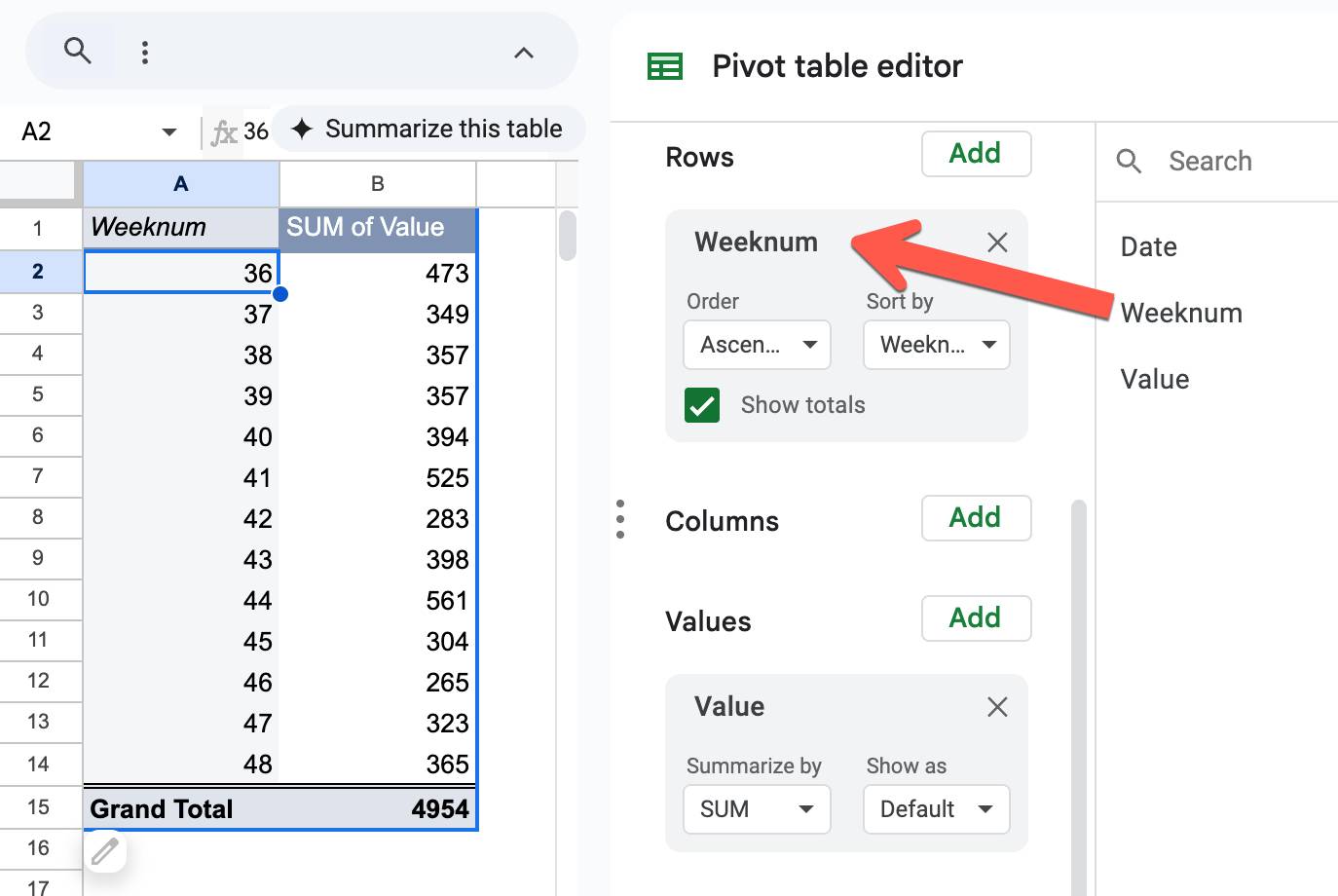Remove Weeknum field from Rows
The width and height of the screenshot is (1338, 896).
coord(997,243)
